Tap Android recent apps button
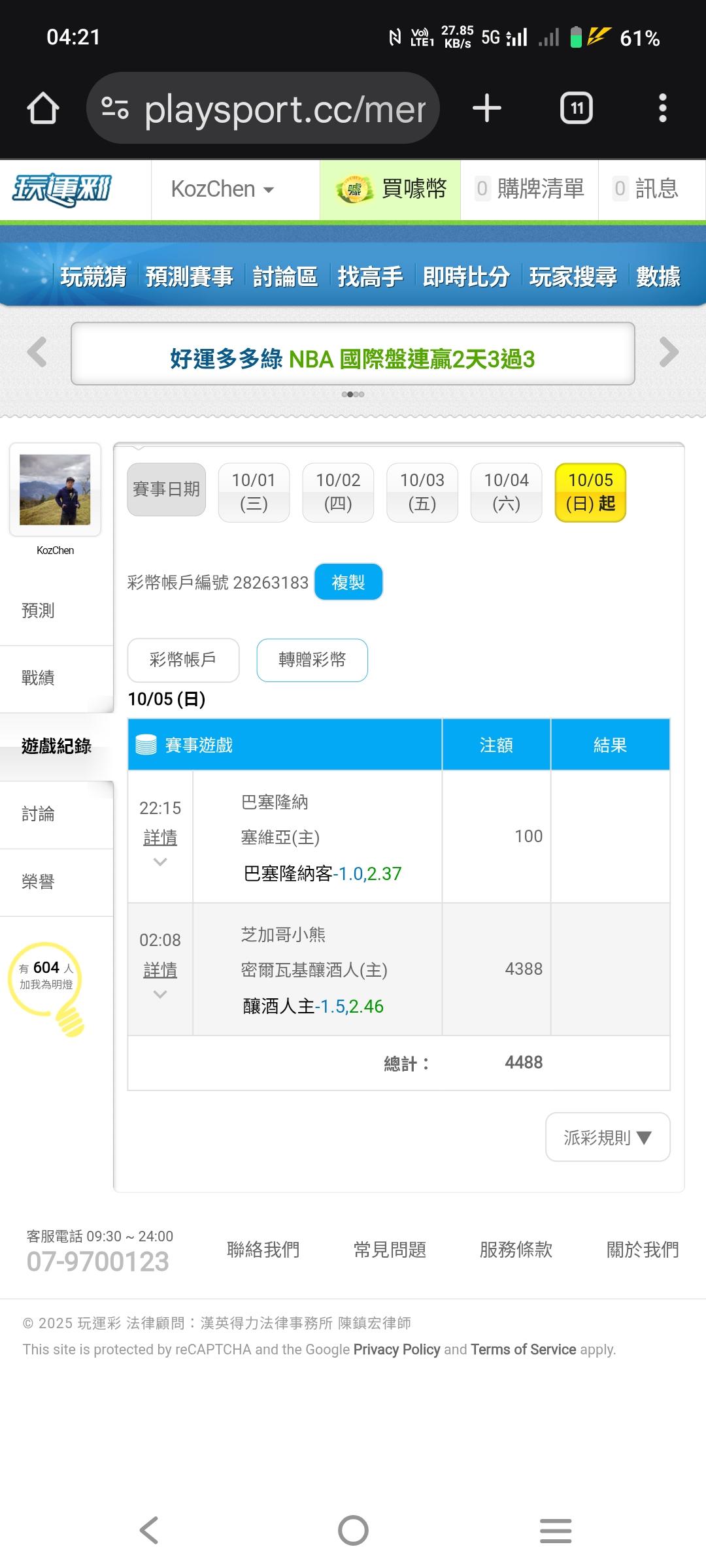The image size is (706, 1568). click(x=556, y=1530)
